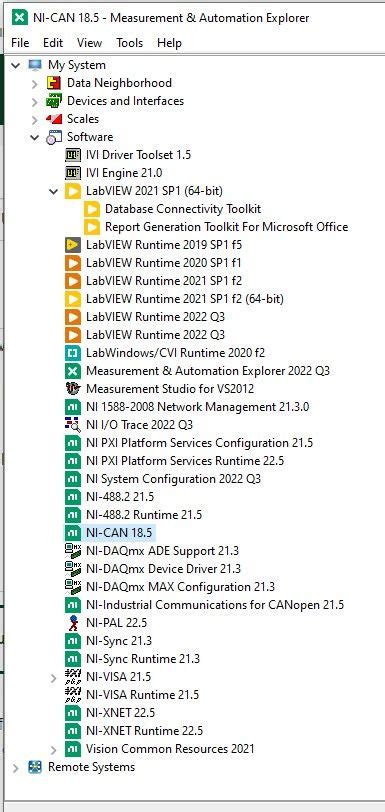
Task: Click the Data Neighborhood icon
Action: [x=54, y=83]
